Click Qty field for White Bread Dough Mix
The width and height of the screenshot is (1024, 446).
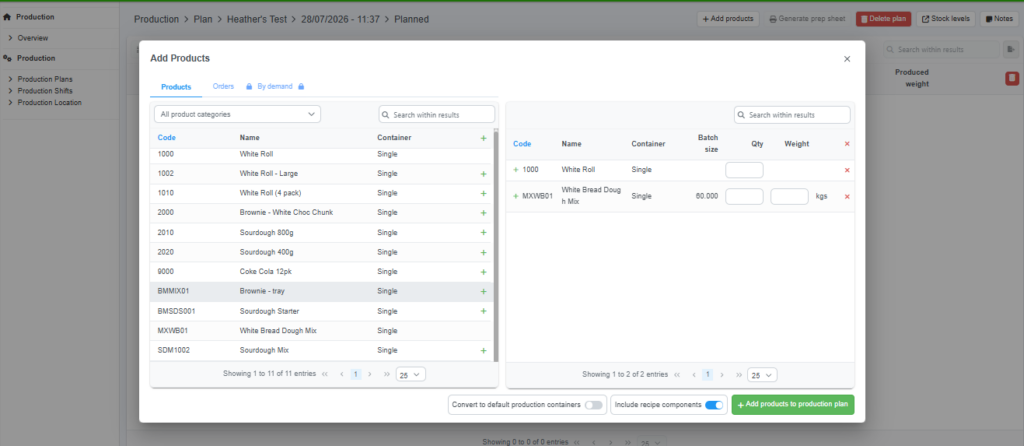(744, 197)
